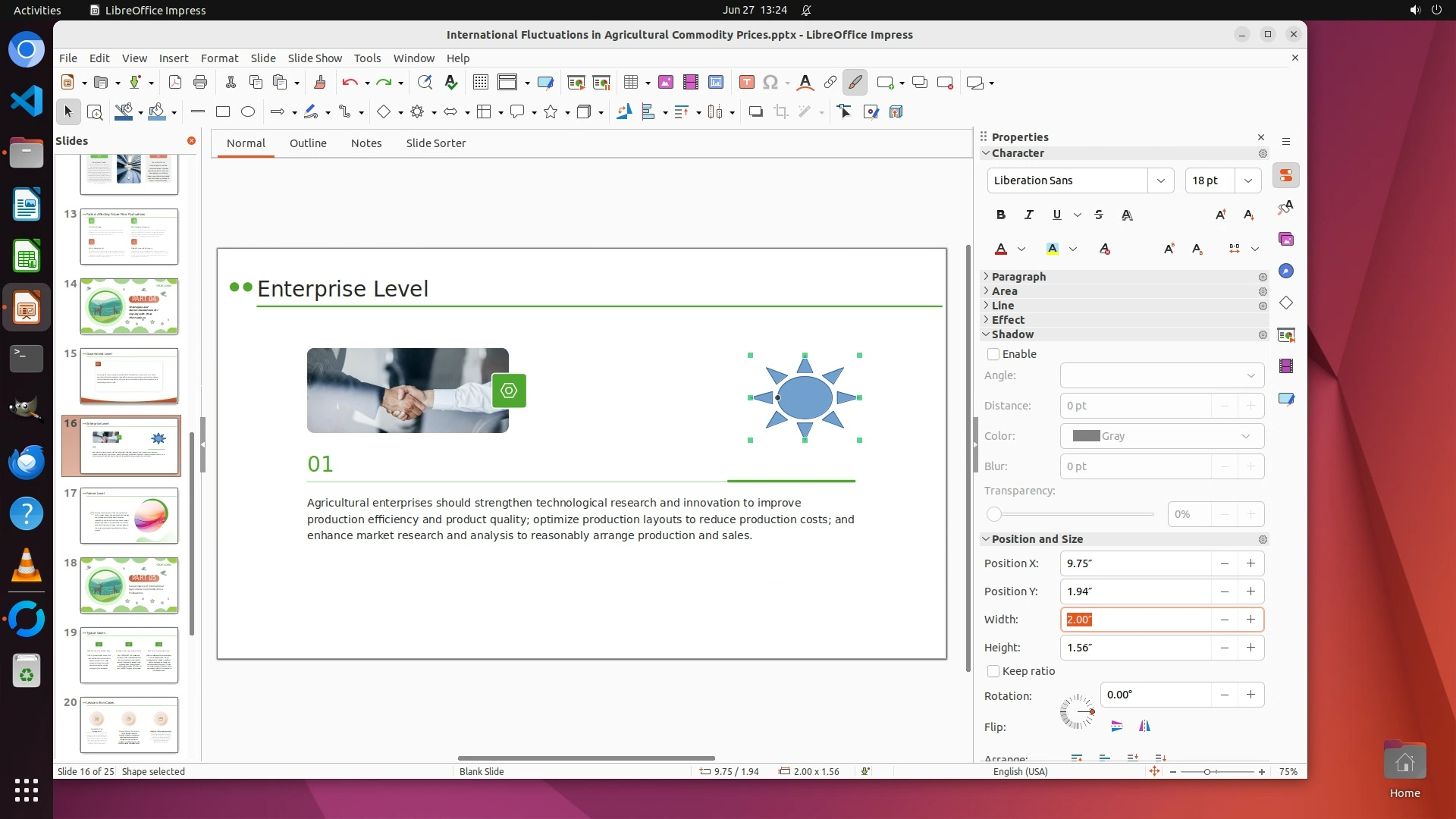Enable the Shadow checkbox
Image resolution: width=1456 pixels, height=819 pixels.
click(993, 354)
